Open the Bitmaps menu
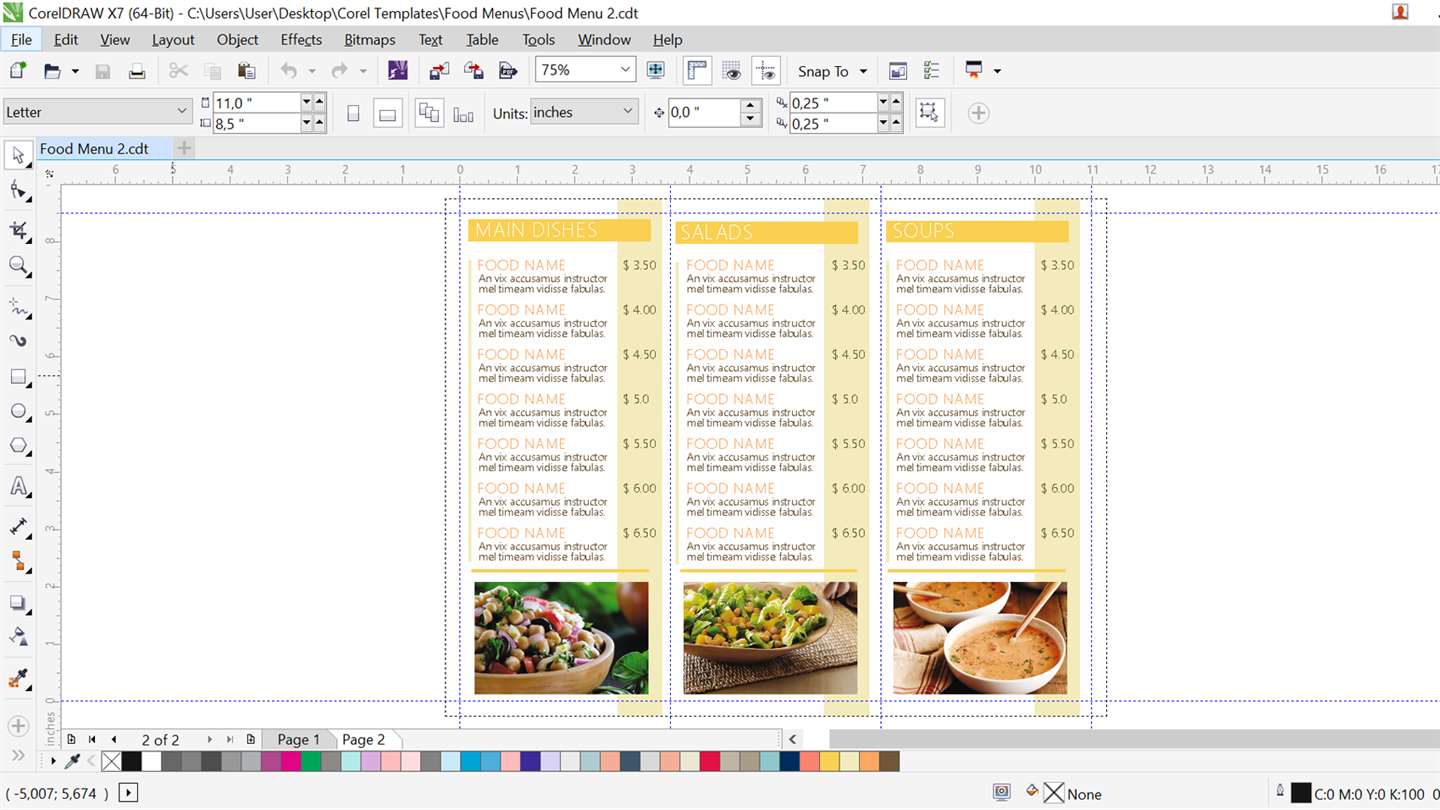This screenshot has width=1440, height=810. tap(369, 40)
